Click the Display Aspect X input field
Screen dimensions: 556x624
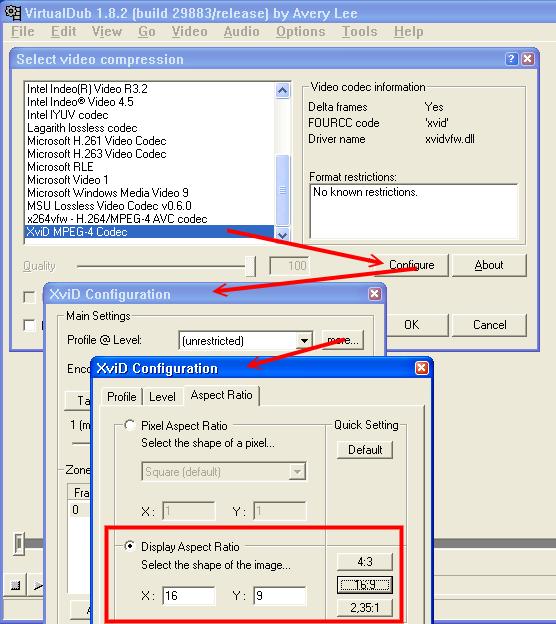pos(189,596)
